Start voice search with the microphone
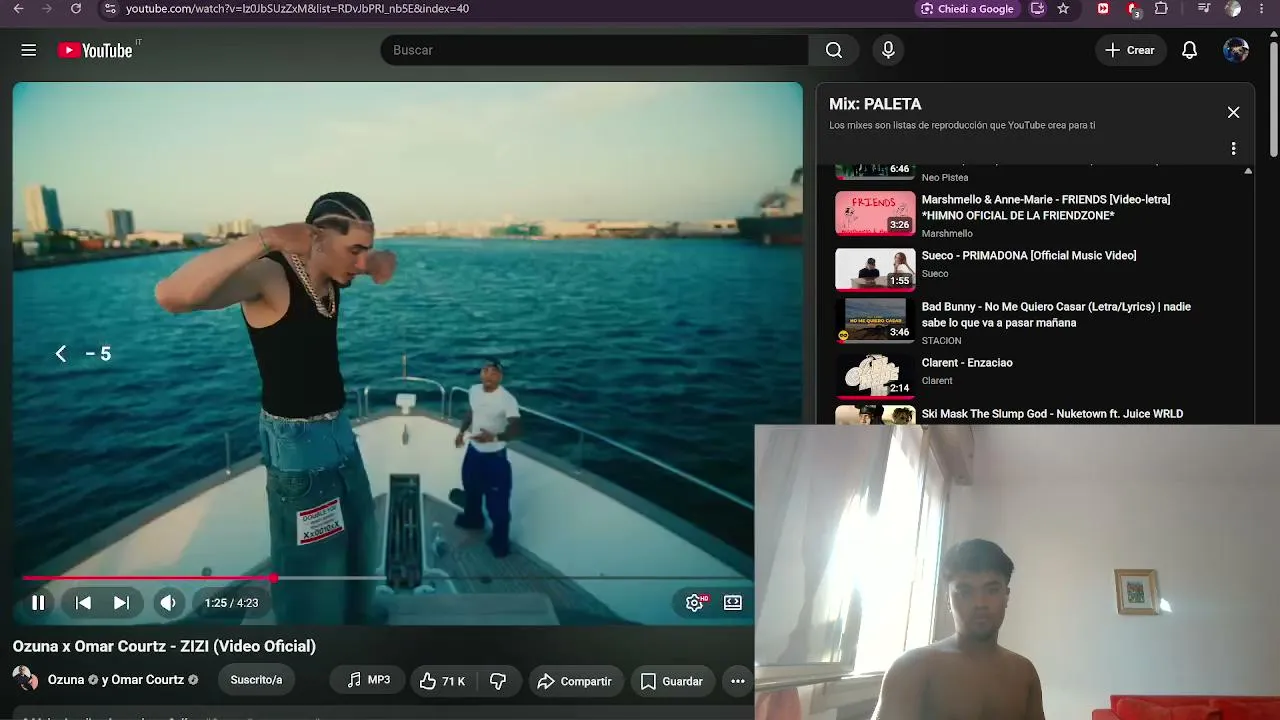This screenshot has height=720, width=1280. click(x=888, y=50)
